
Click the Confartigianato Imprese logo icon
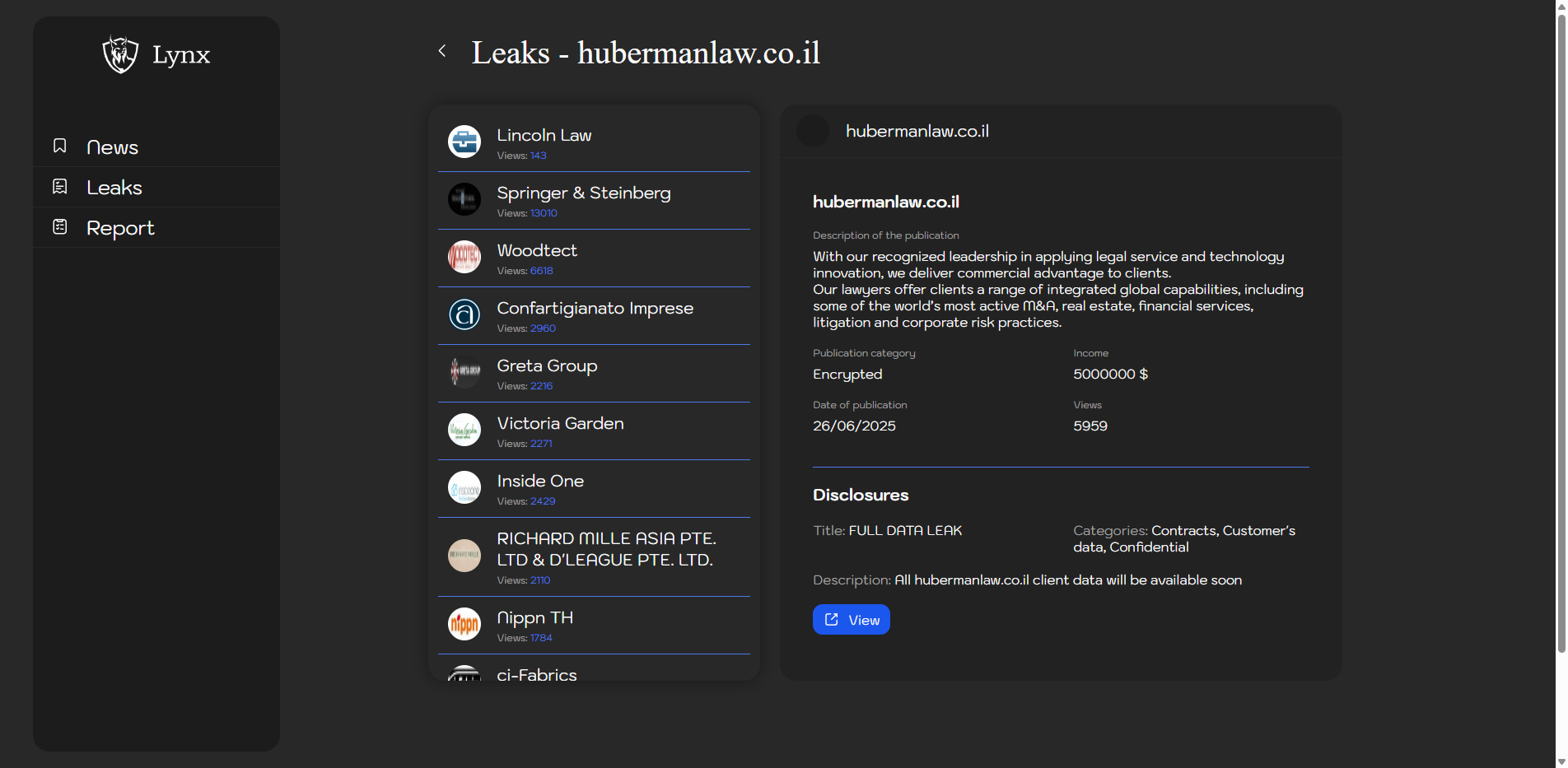point(464,314)
